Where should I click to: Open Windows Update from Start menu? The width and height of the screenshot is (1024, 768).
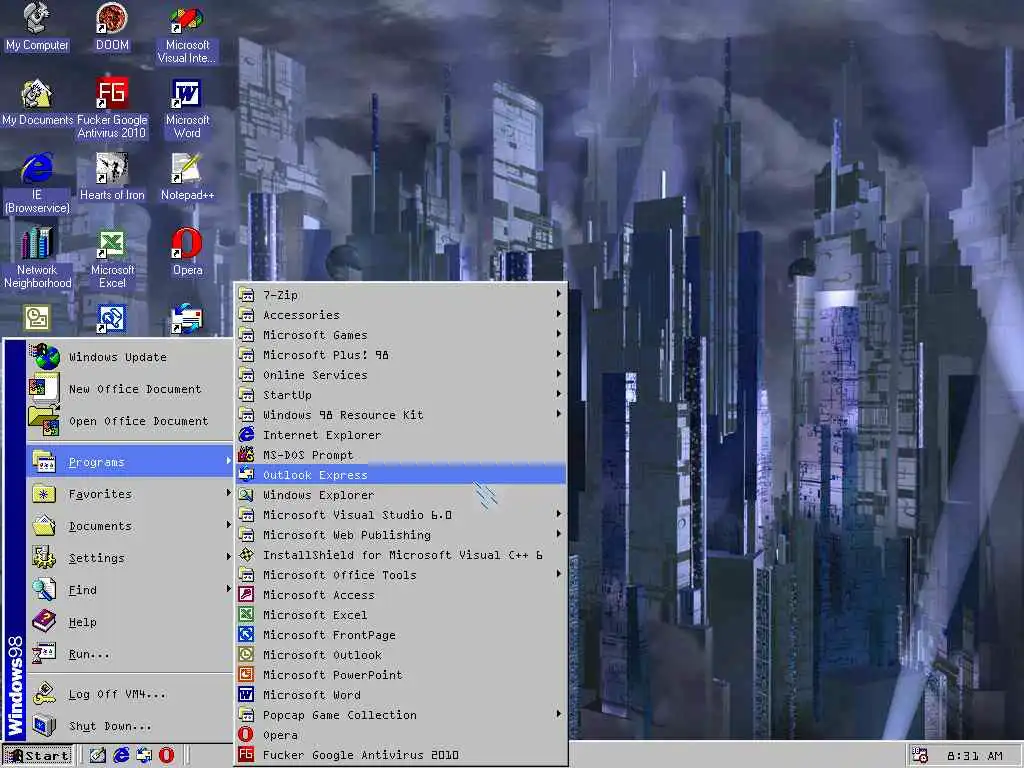130,357
